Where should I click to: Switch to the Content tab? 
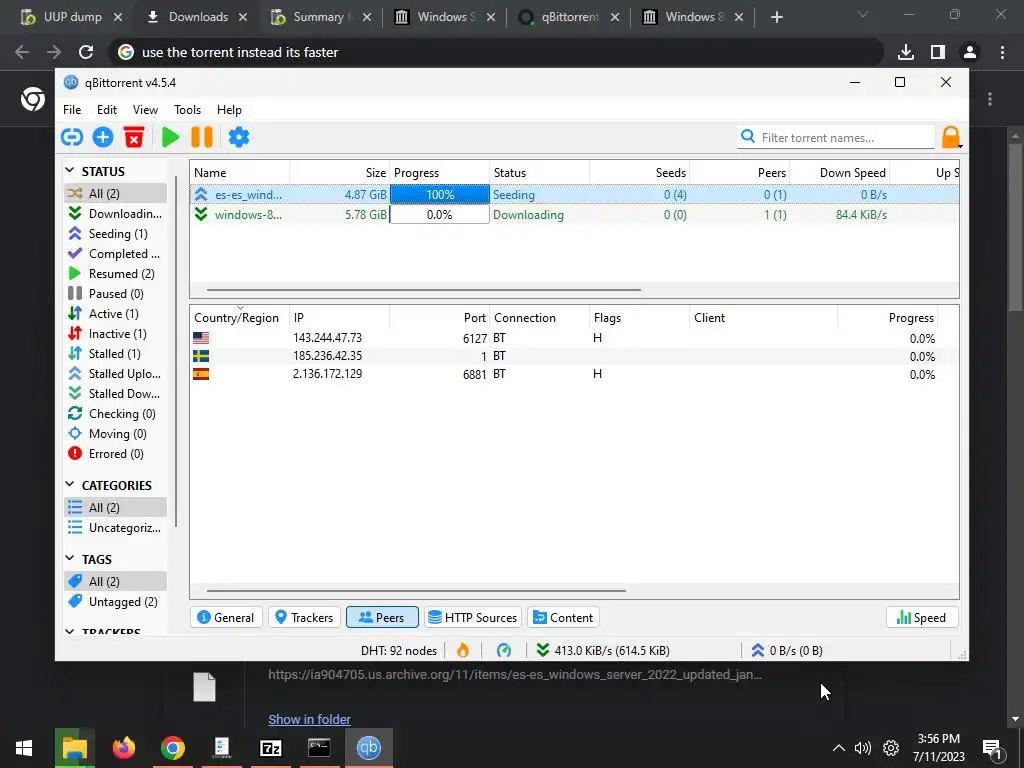point(563,617)
